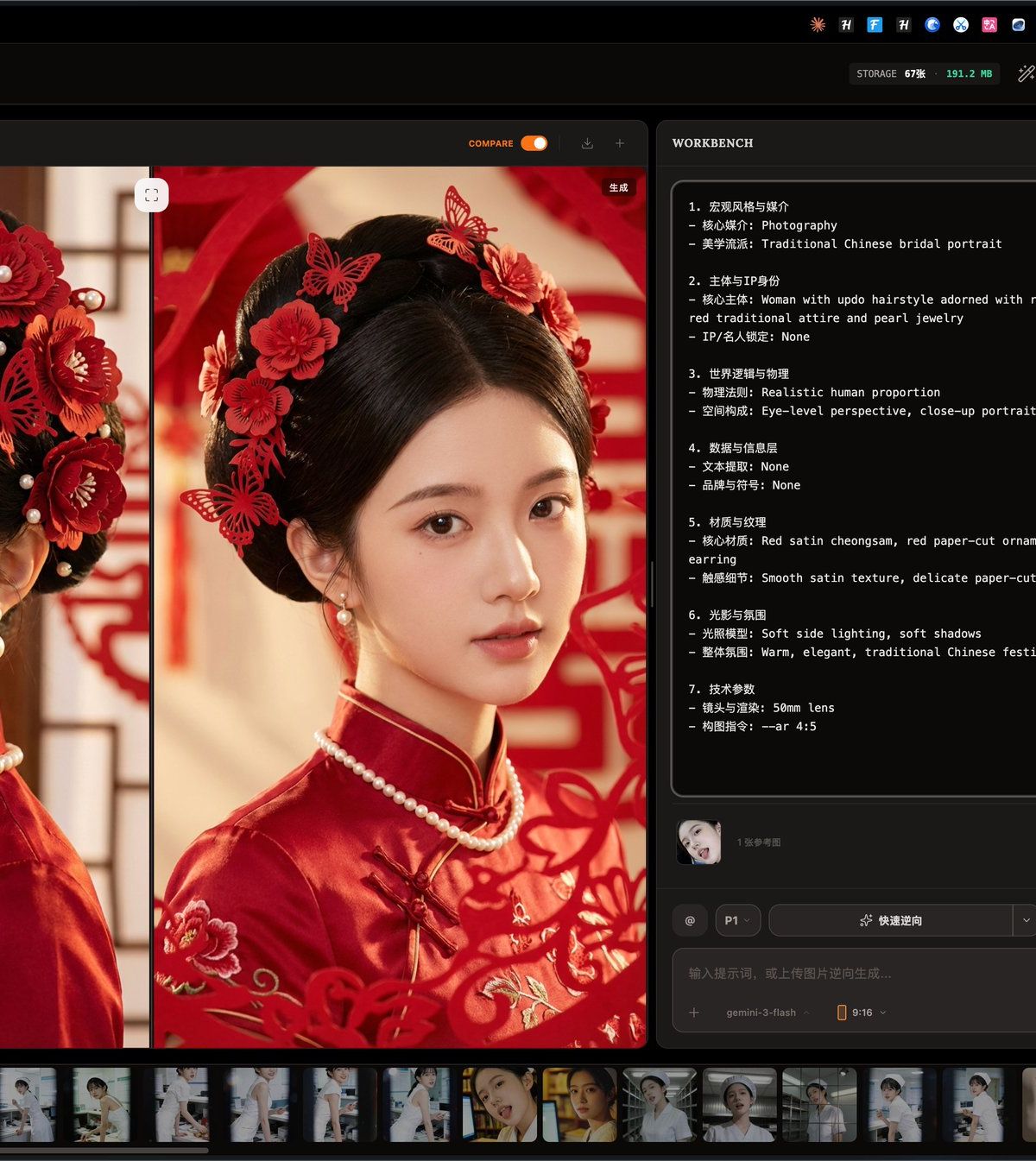The image size is (1036, 1161).
Task: Click the COMPARE label
Action: point(490,143)
